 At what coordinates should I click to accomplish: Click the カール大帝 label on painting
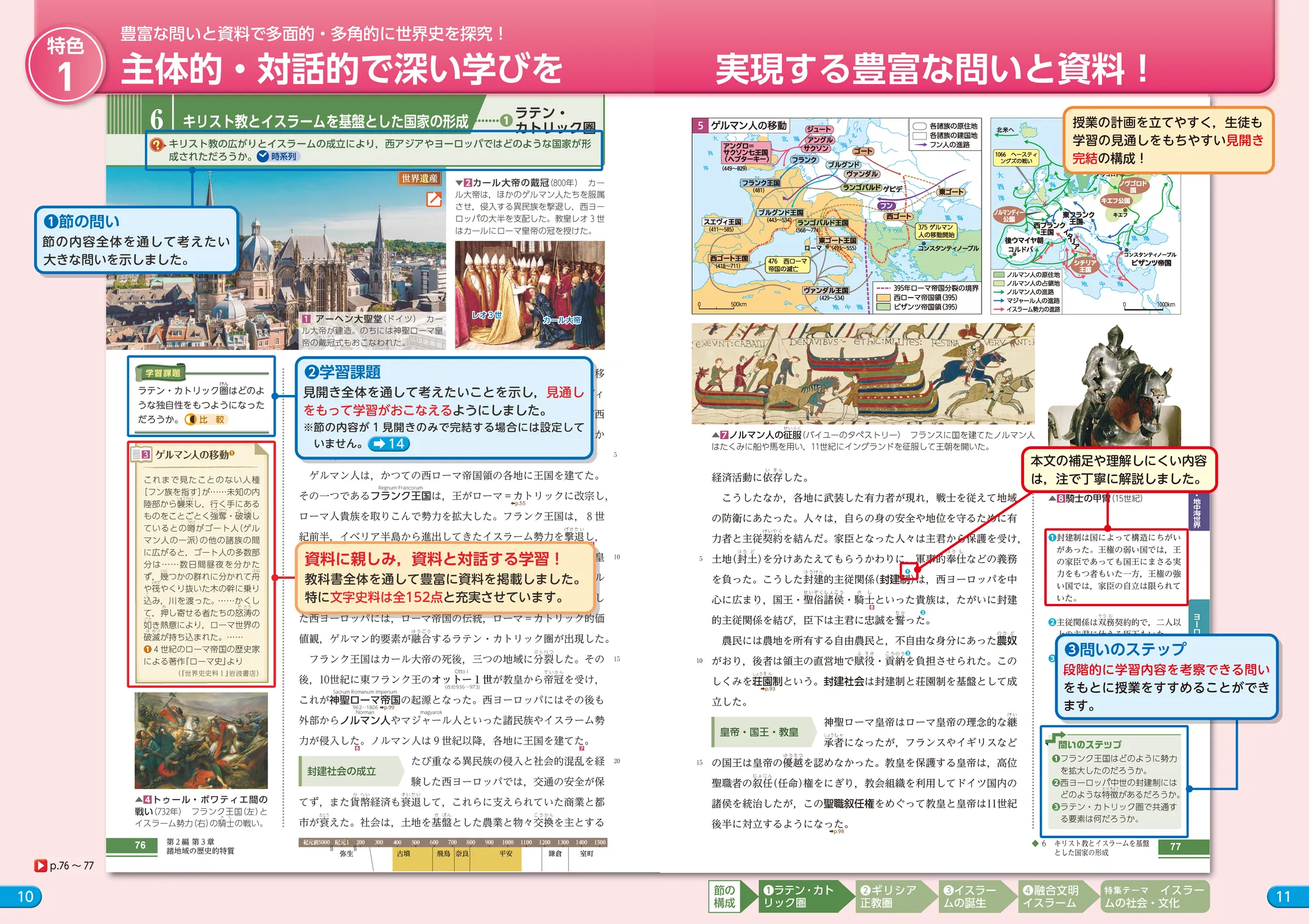[x=562, y=320]
